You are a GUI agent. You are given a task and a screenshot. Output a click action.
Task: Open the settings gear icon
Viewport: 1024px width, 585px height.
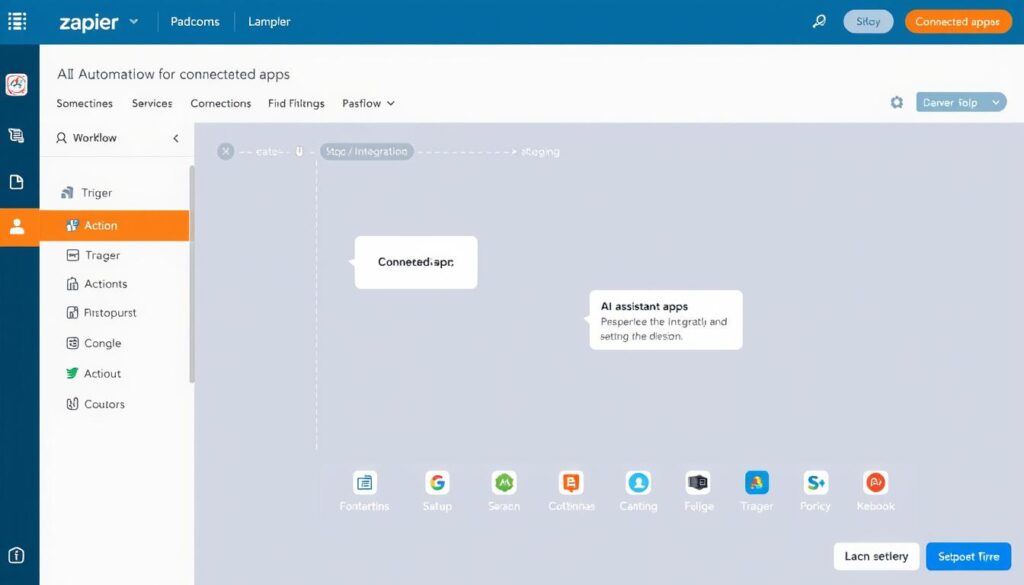coord(897,101)
